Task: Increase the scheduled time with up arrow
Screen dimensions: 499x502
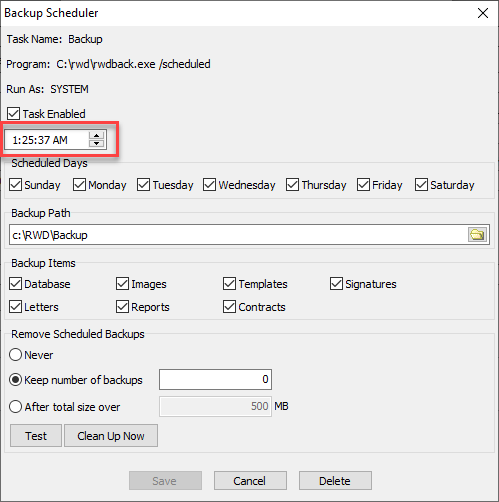Action: pyautogui.click(x=97, y=136)
